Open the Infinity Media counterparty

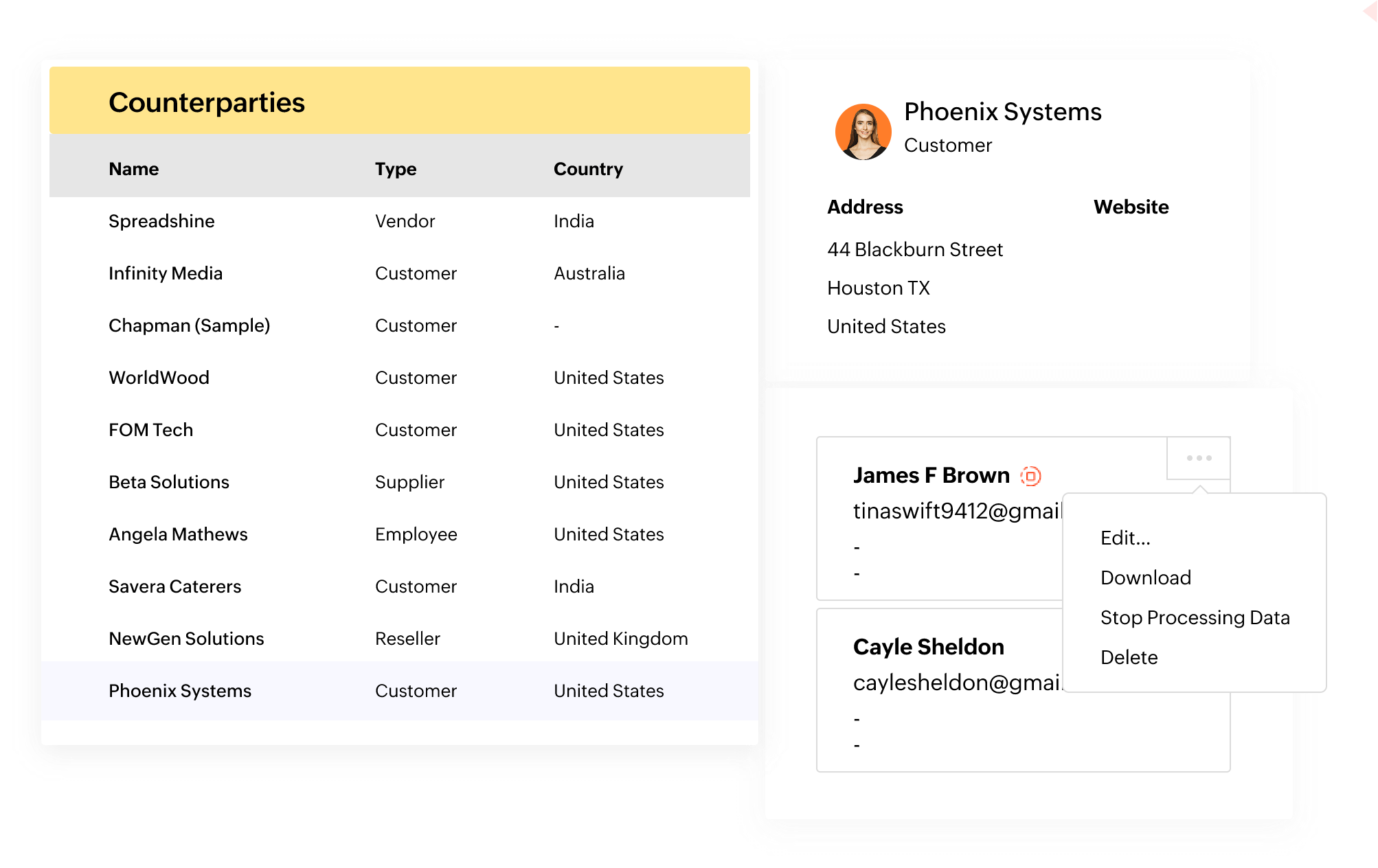click(165, 273)
